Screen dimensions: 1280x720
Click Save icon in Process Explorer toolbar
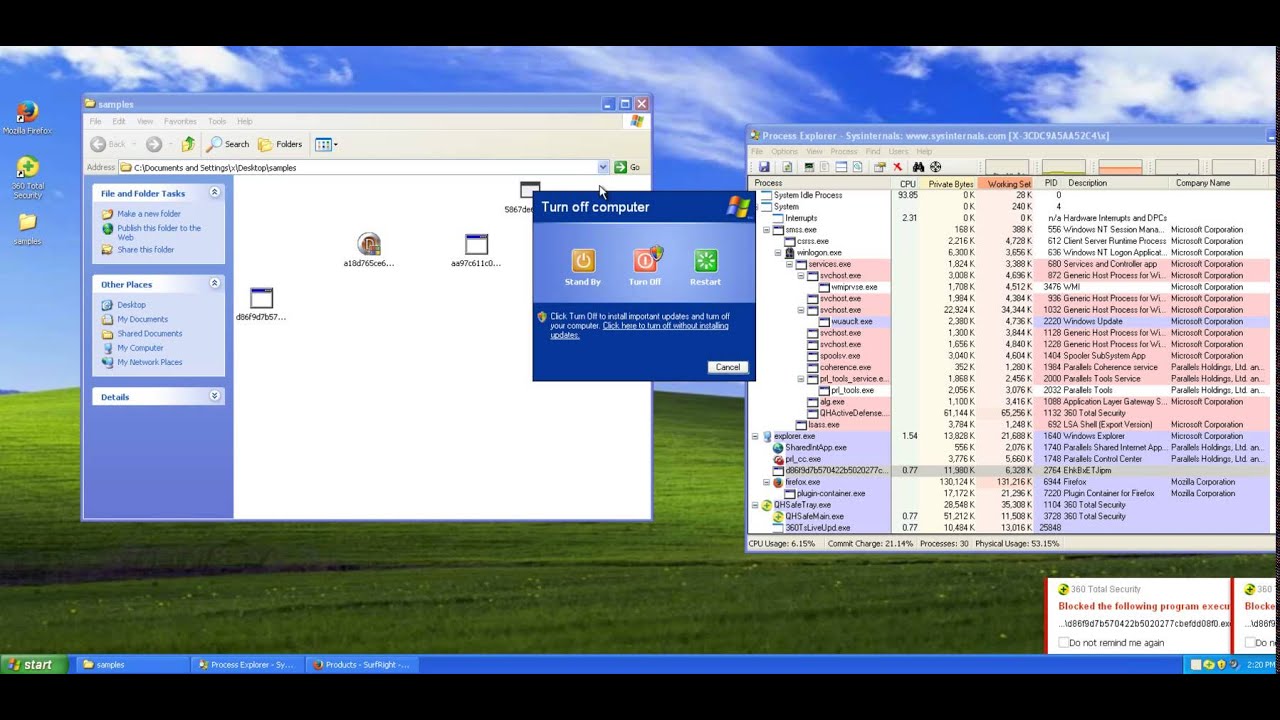(764, 167)
